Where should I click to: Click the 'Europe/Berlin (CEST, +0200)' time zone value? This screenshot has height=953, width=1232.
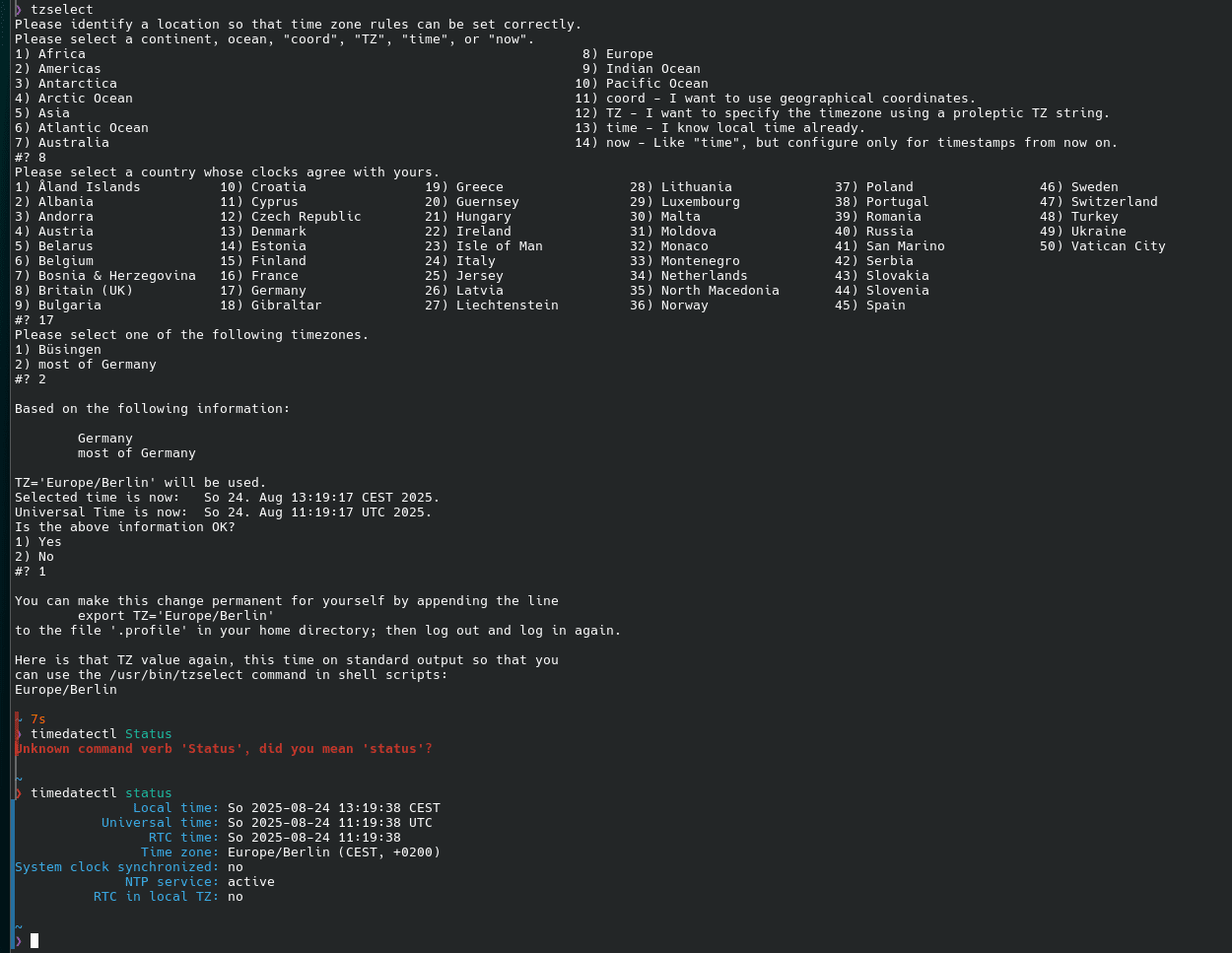point(334,852)
